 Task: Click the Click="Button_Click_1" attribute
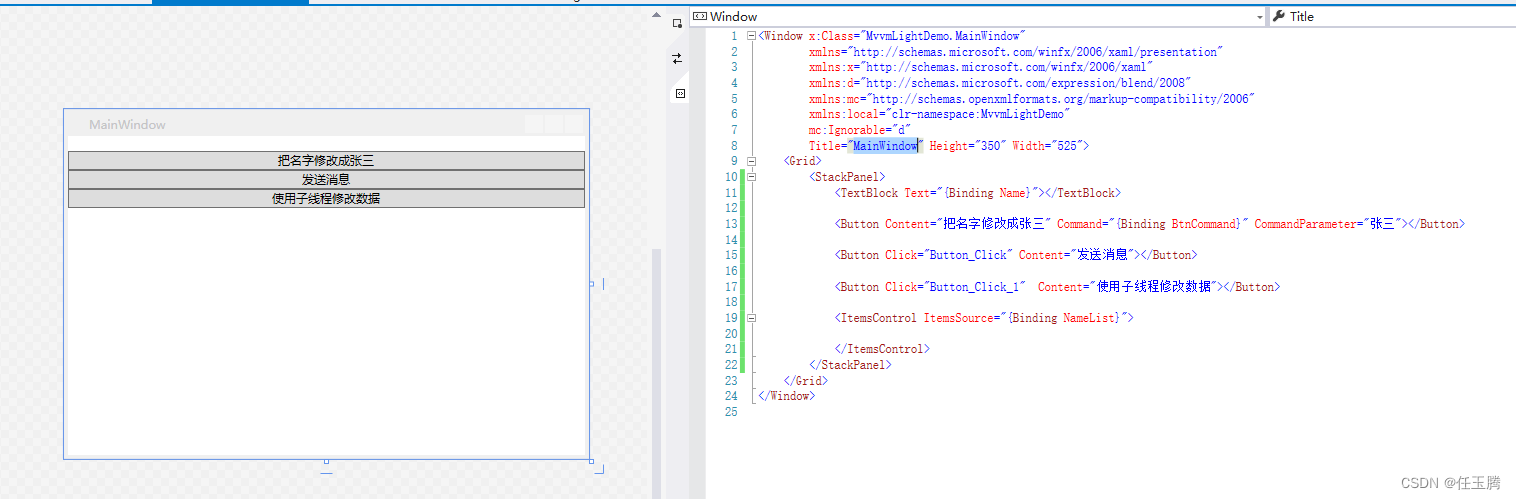[956, 287]
